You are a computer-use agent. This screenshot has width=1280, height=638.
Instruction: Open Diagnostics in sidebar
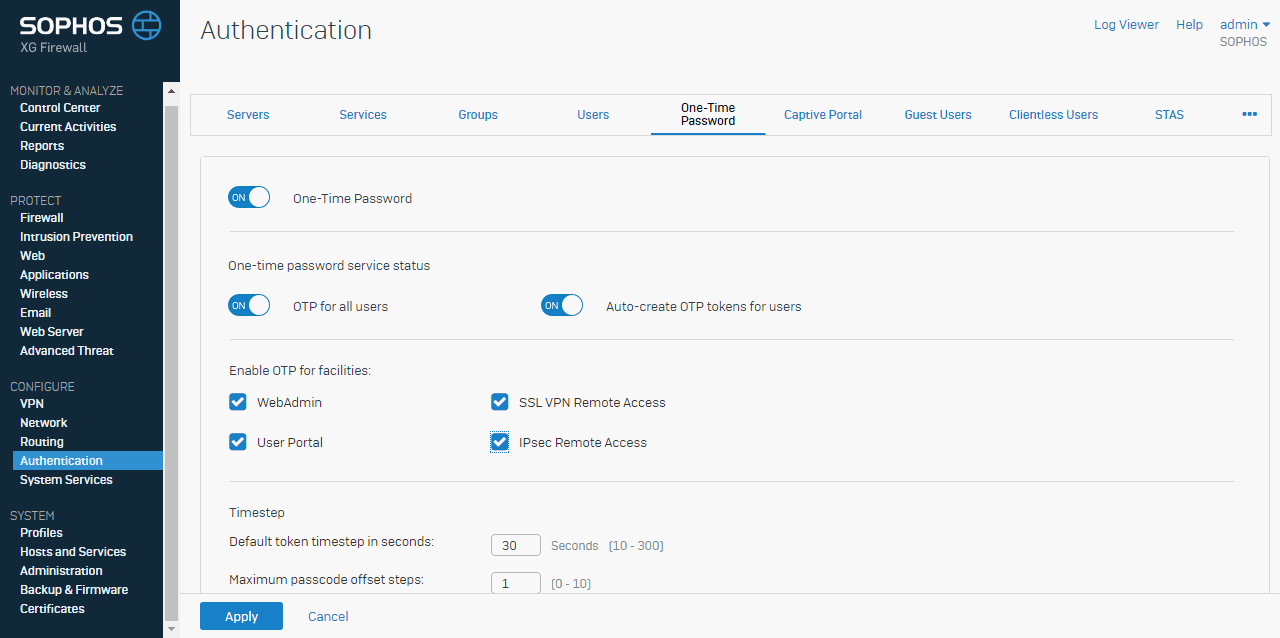click(x=53, y=165)
